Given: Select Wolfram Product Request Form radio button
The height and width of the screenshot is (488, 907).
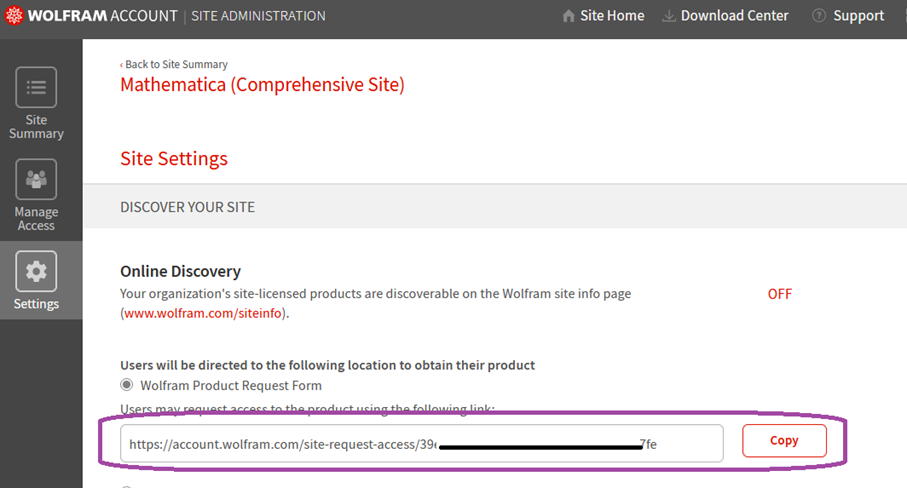Looking at the screenshot, I should point(127,385).
